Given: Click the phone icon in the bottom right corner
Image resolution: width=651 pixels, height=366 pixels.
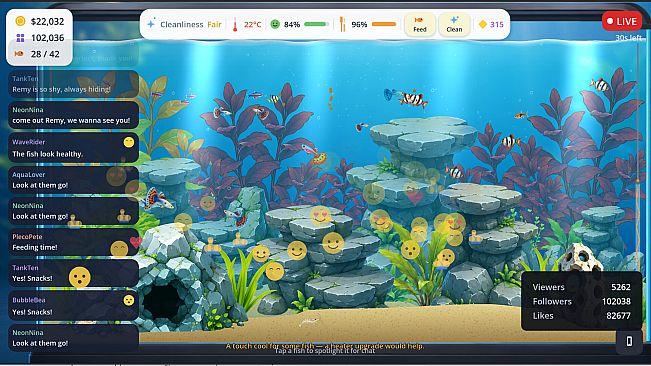Looking at the screenshot, I should coord(629,341).
